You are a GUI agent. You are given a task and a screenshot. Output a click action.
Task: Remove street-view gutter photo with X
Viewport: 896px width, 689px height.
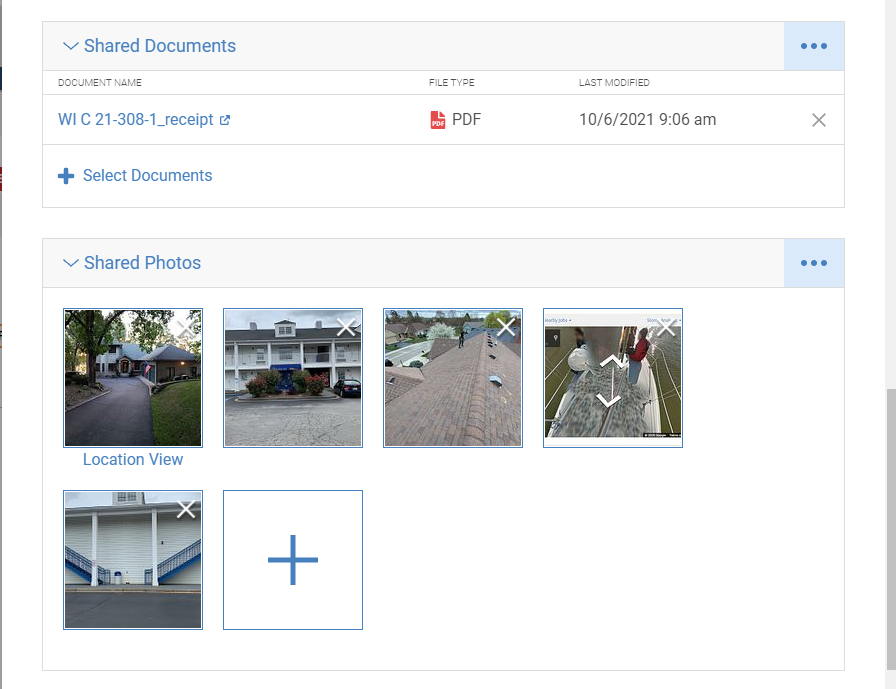pyautogui.click(x=666, y=327)
